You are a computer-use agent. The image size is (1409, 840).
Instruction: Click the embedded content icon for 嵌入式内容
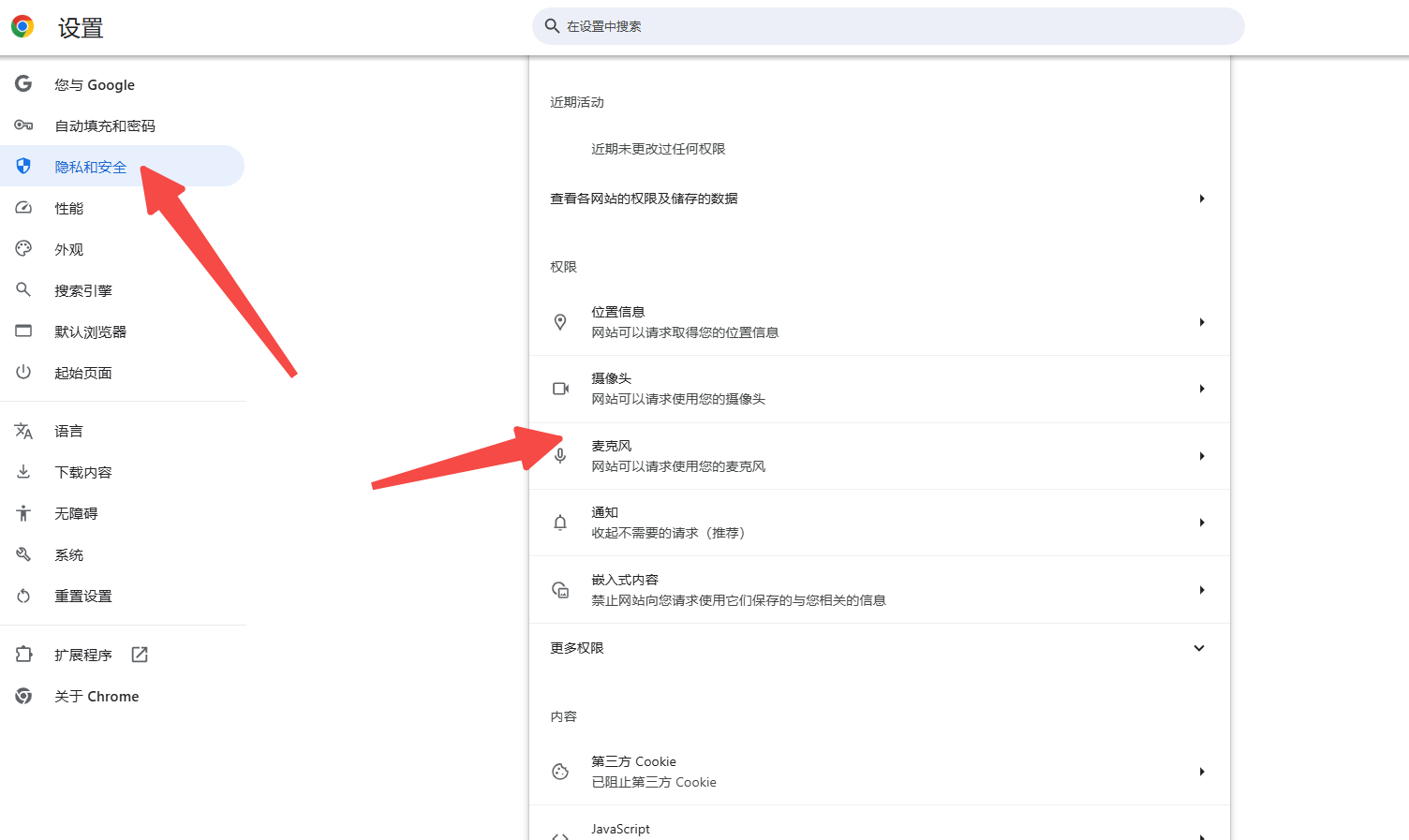coord(560,590)
